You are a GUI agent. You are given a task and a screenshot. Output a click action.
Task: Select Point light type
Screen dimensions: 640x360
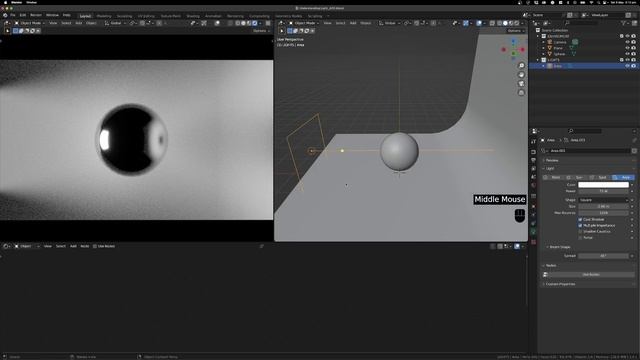[553, 178]
